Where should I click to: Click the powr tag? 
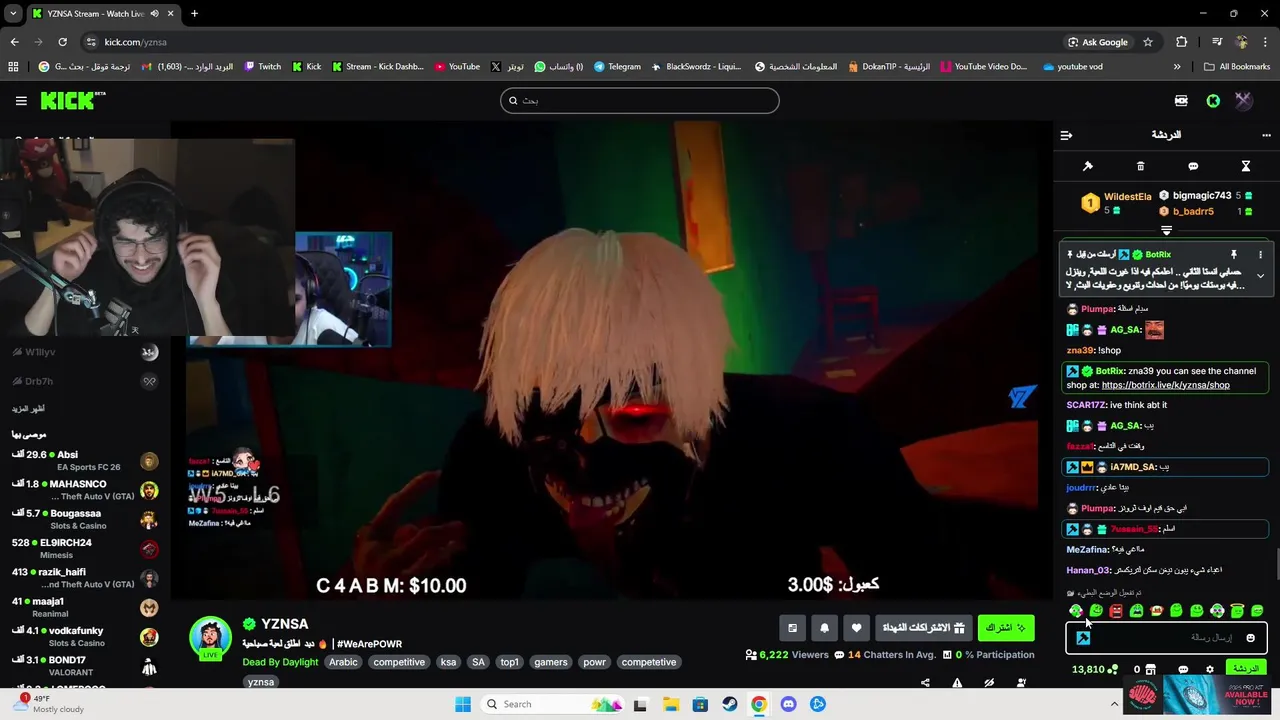coord(595,662)
